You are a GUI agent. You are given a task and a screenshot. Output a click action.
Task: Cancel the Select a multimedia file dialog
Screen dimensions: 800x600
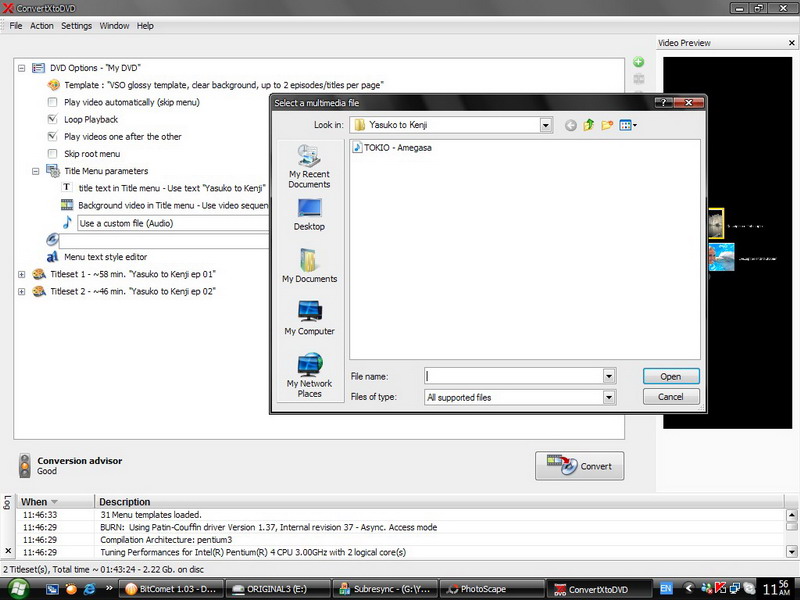pyautogui.click(x=671, y=397)
